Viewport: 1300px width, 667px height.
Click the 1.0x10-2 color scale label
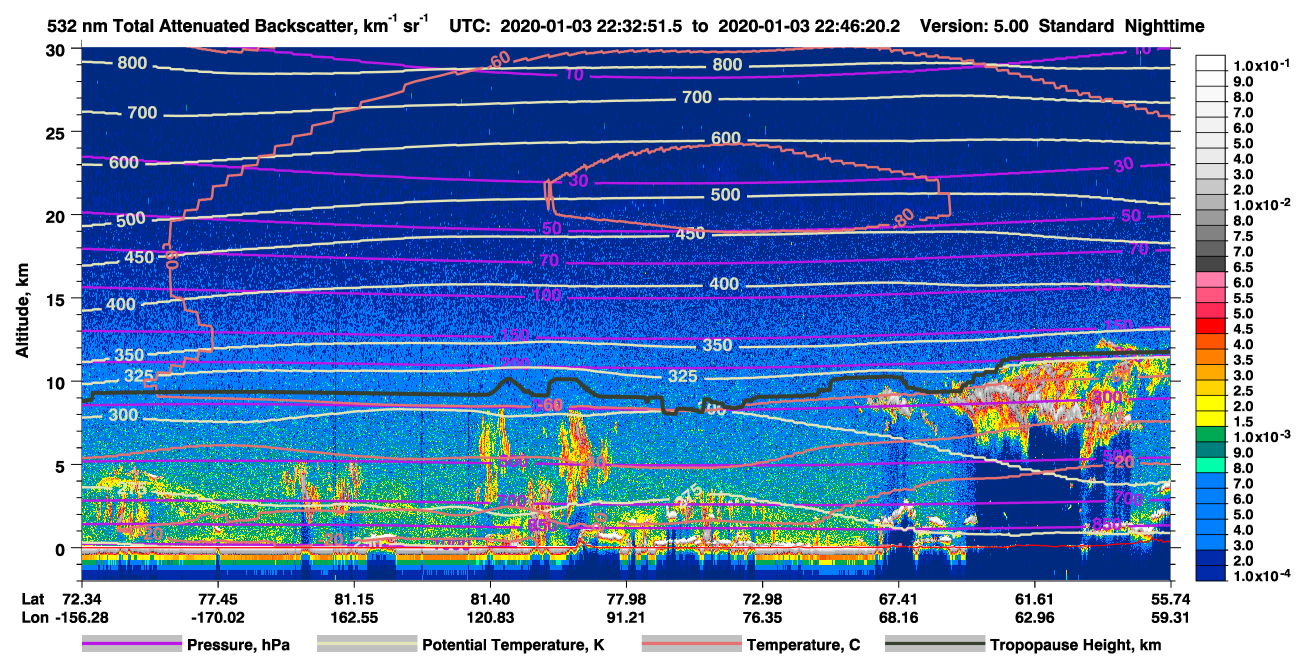point(1262,205)
